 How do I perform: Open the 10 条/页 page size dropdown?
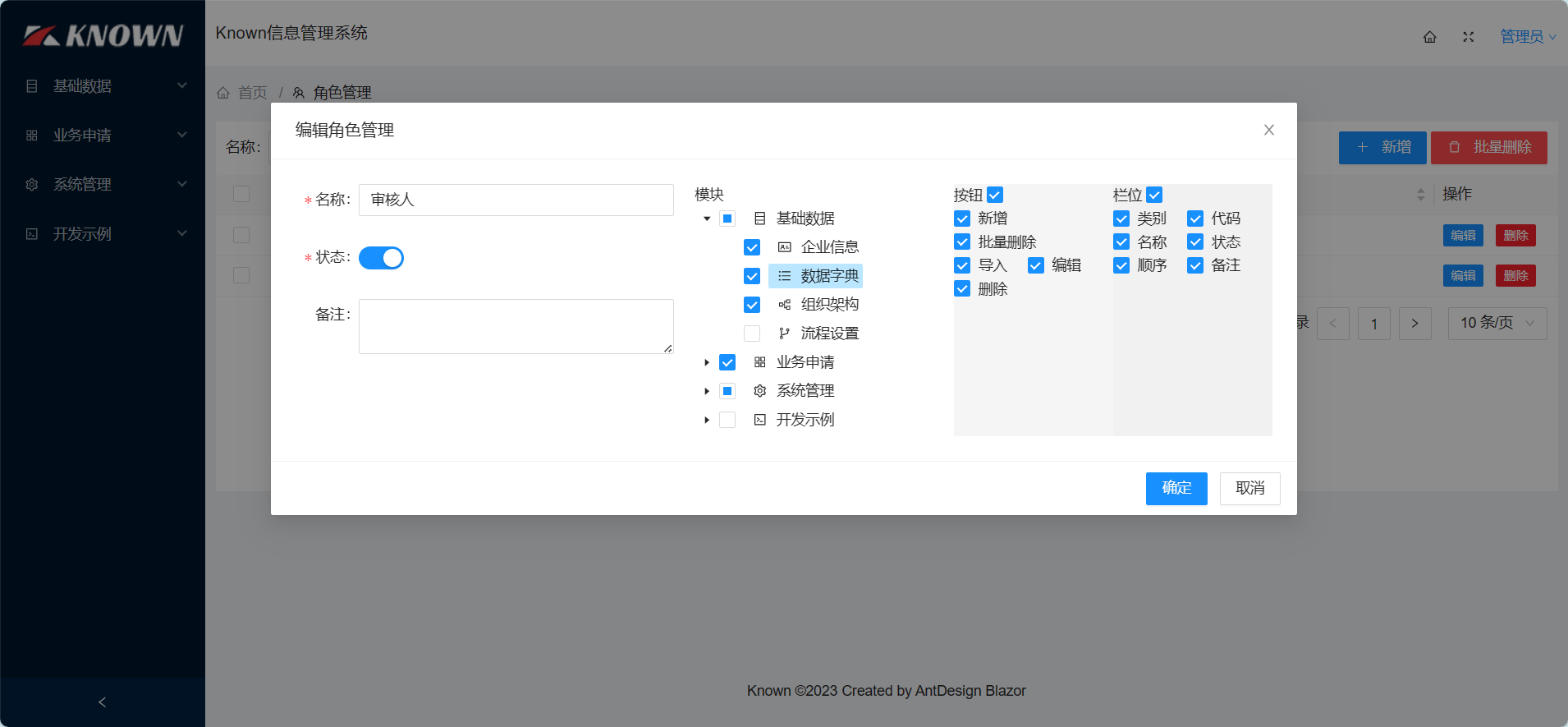click(x=1497, y=323)
